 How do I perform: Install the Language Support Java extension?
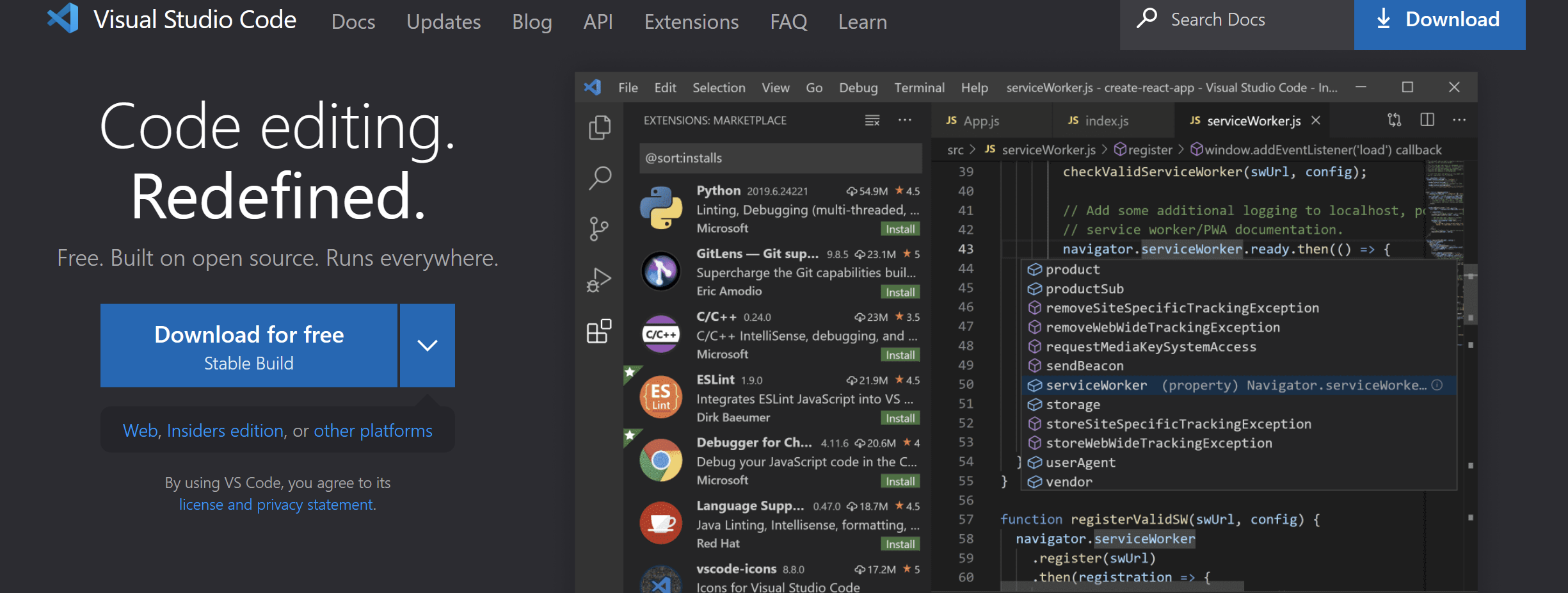coord(900,544)
